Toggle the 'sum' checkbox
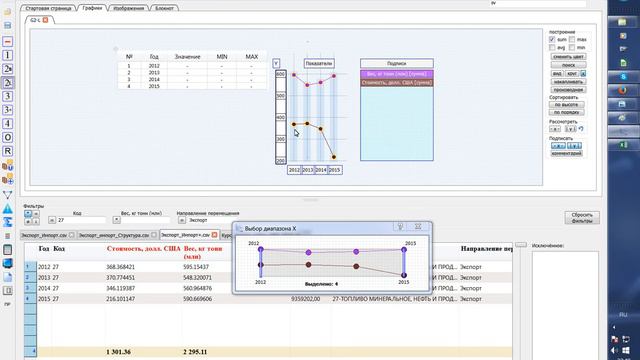Viewport: 640px width, 360px height. point(552,40)
